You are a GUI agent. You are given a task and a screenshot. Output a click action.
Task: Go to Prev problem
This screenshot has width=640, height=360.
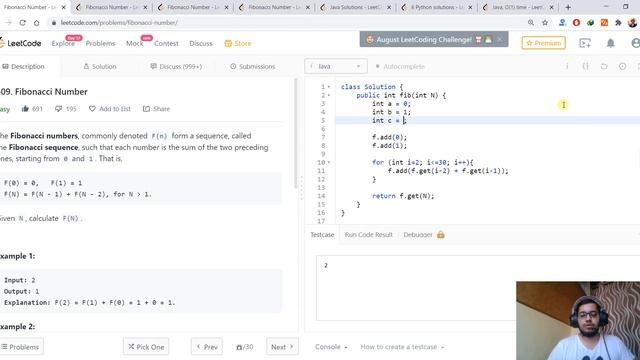click(x=207, y=347)
